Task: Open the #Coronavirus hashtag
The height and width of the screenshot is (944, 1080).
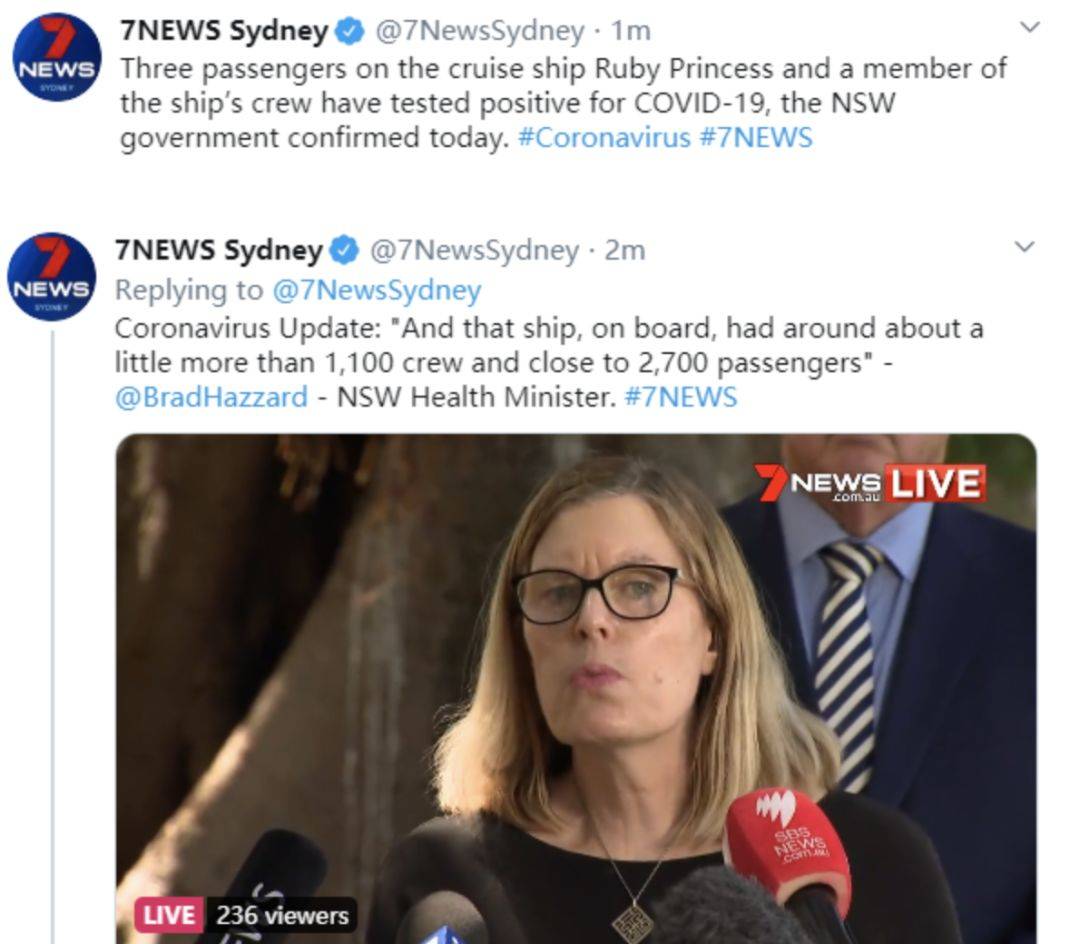Action: click(604, 138)
